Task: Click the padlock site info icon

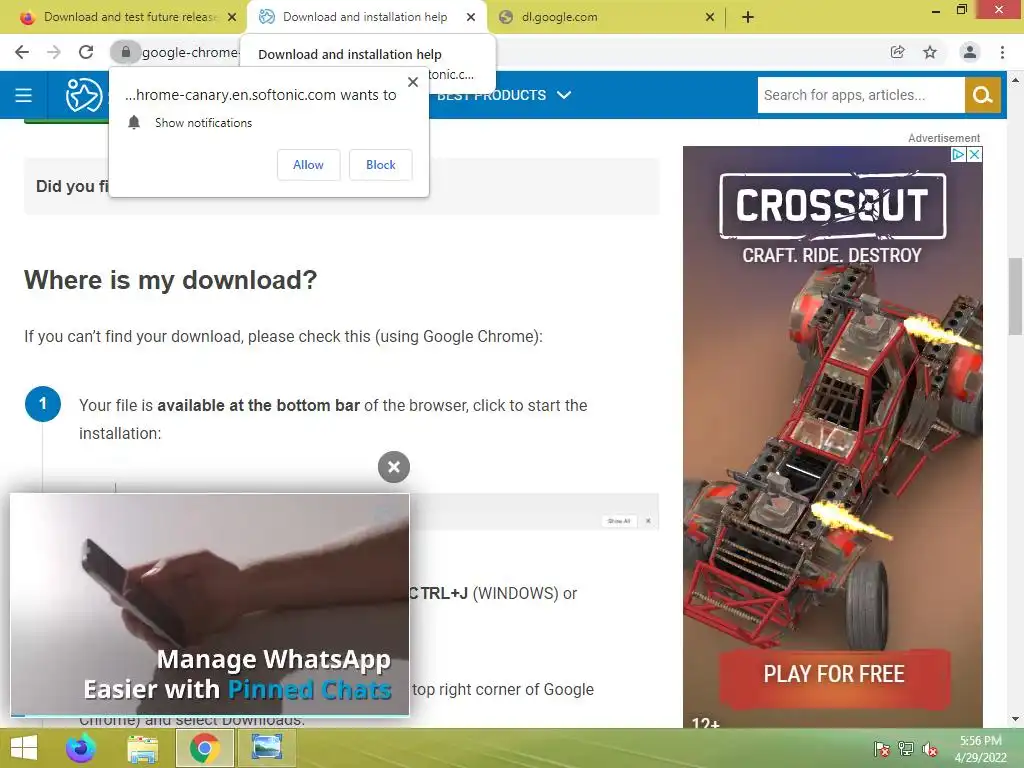Action: [126, 52]
